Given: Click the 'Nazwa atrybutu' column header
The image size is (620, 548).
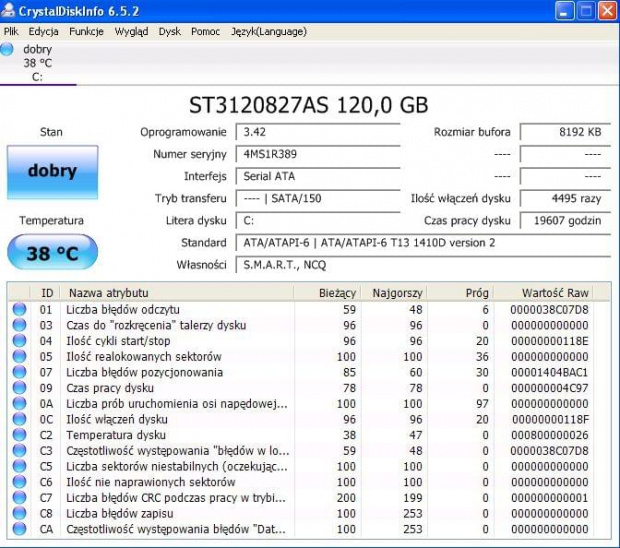Looking at the screenshot, I should tap(177, 293).
